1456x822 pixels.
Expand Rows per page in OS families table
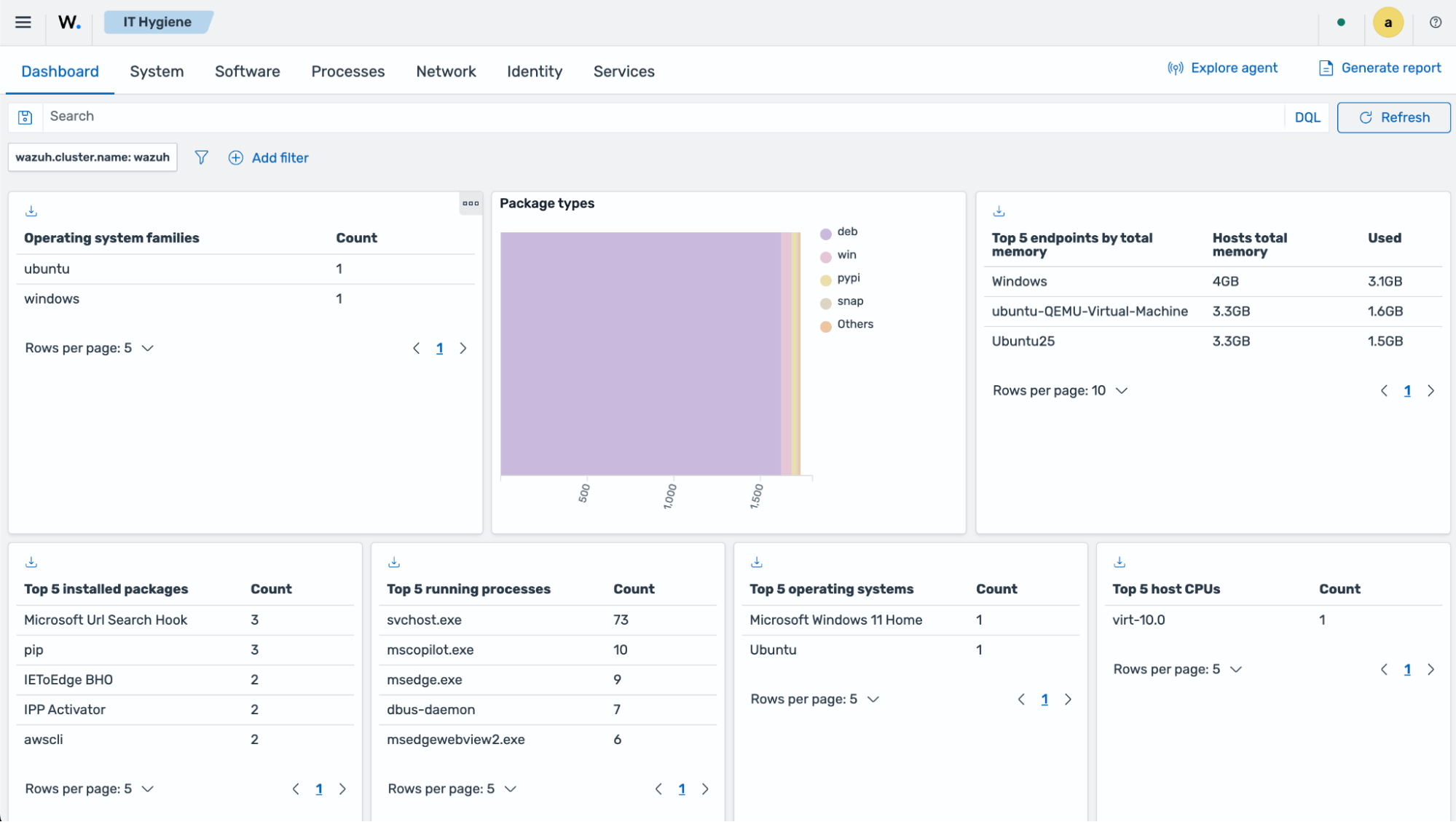pos(90,348)
